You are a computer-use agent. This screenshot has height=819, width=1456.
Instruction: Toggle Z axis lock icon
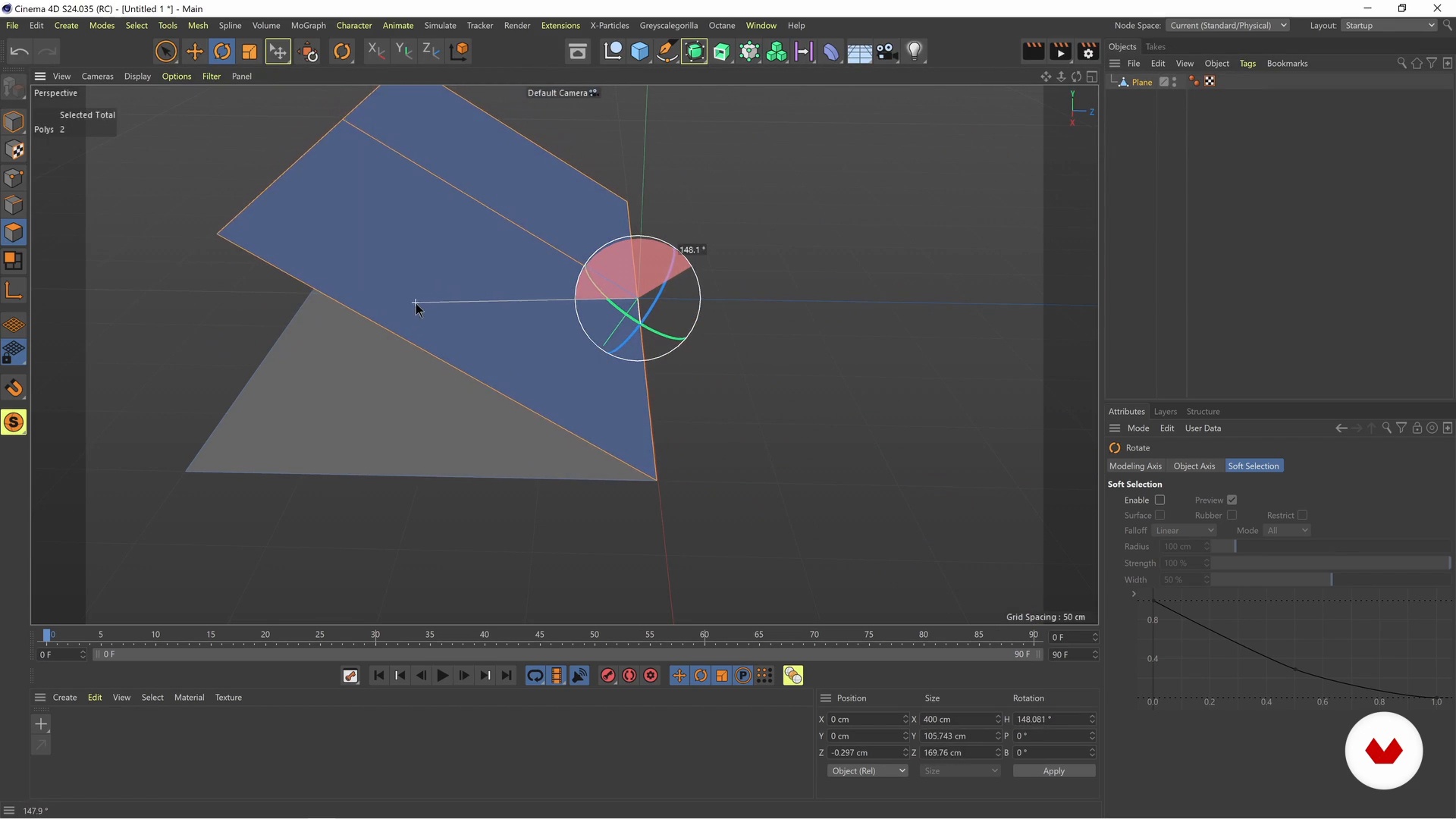point(431,52)
